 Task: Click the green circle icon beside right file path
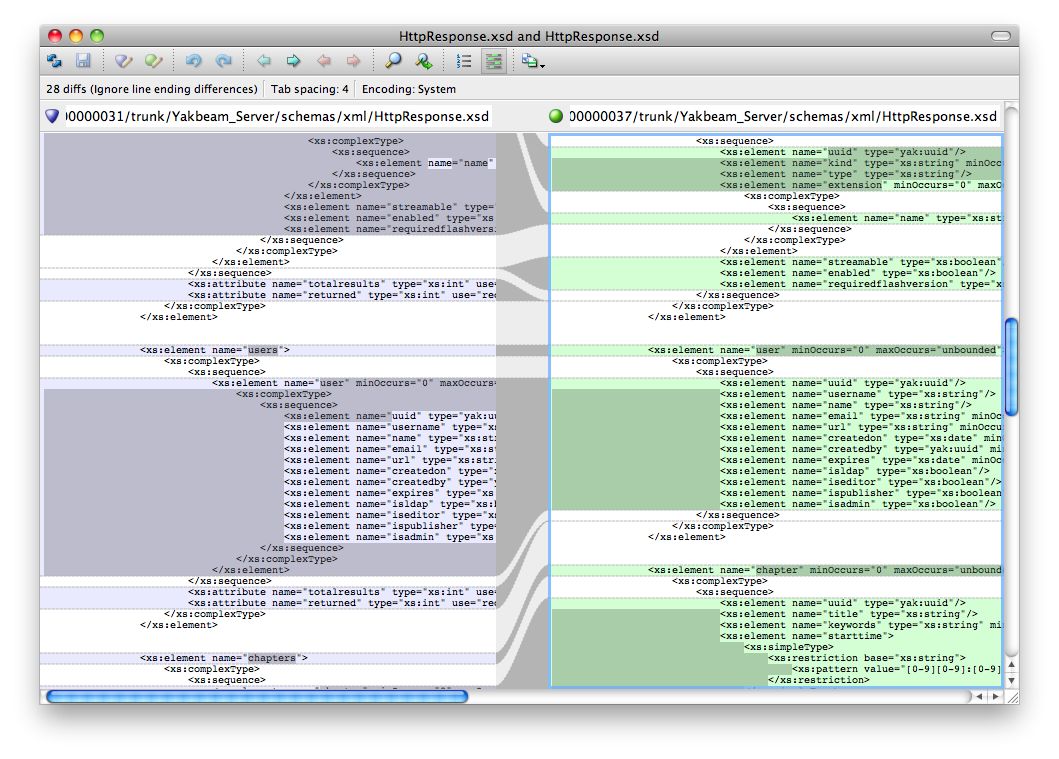(556, 116)
